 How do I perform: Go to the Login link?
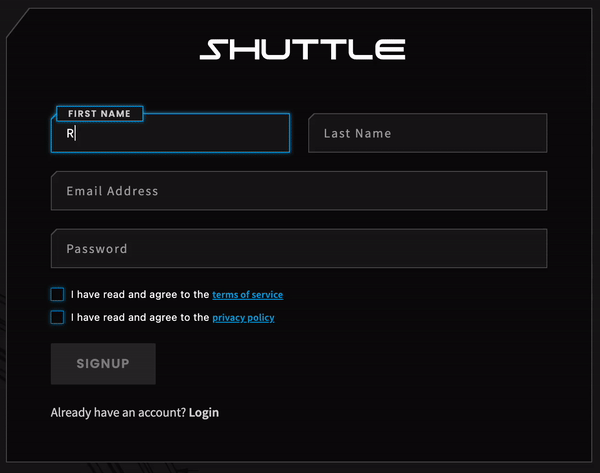[x=204, y=412]
